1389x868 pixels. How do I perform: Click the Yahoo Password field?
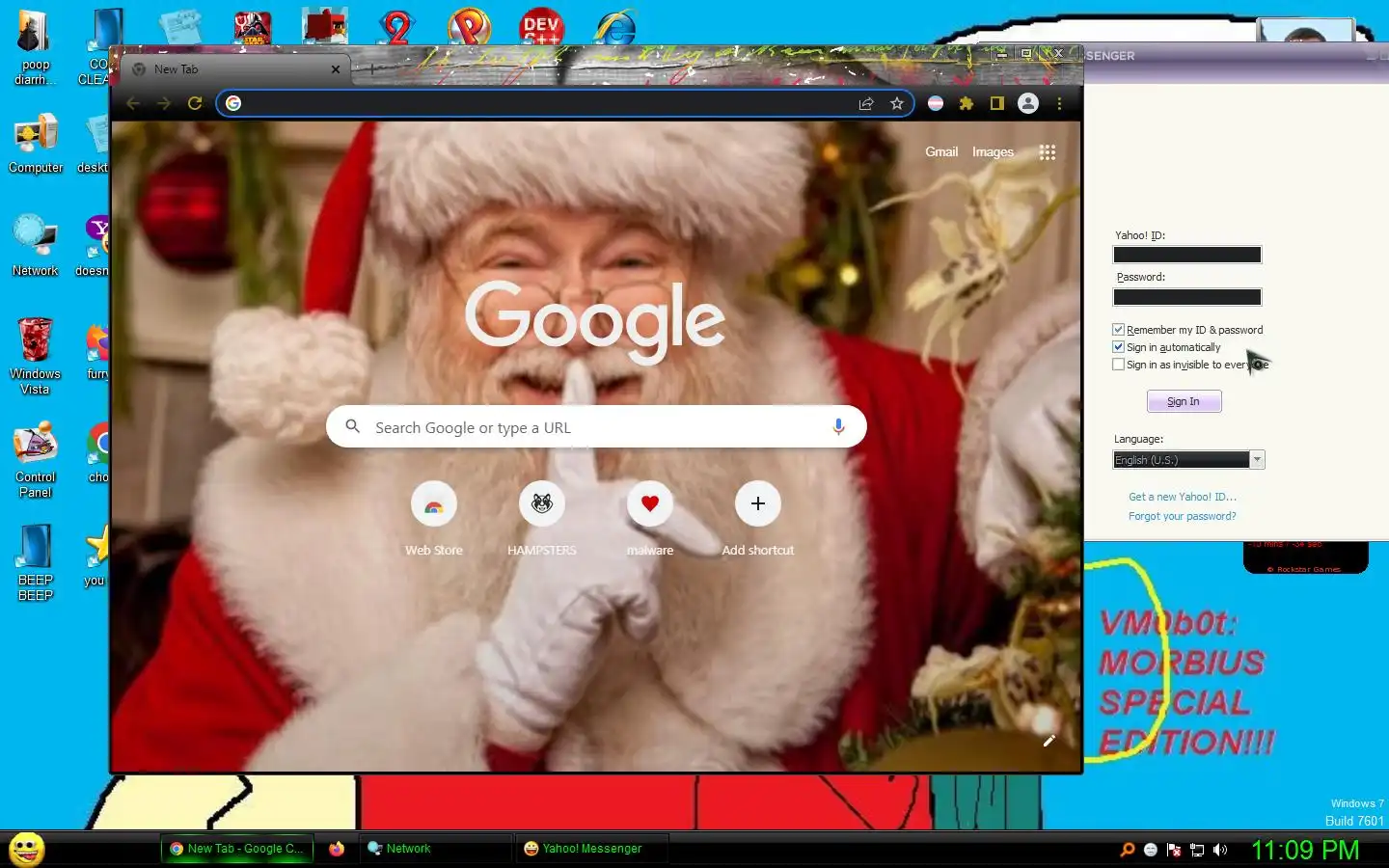[x=1187, y=297]
